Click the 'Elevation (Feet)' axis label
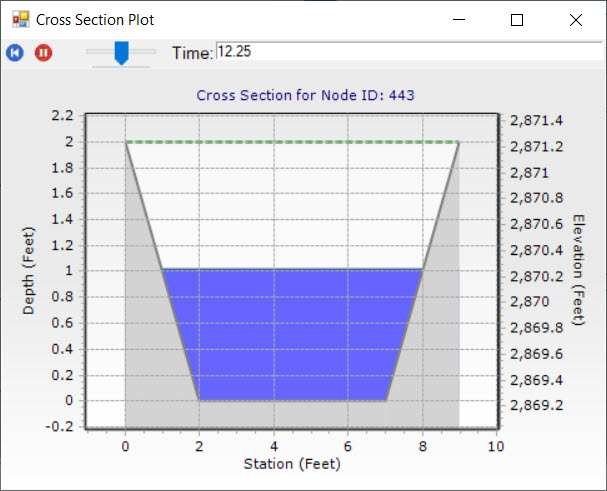The width and height of the screenshot is (607, 491). coord(578,270)
